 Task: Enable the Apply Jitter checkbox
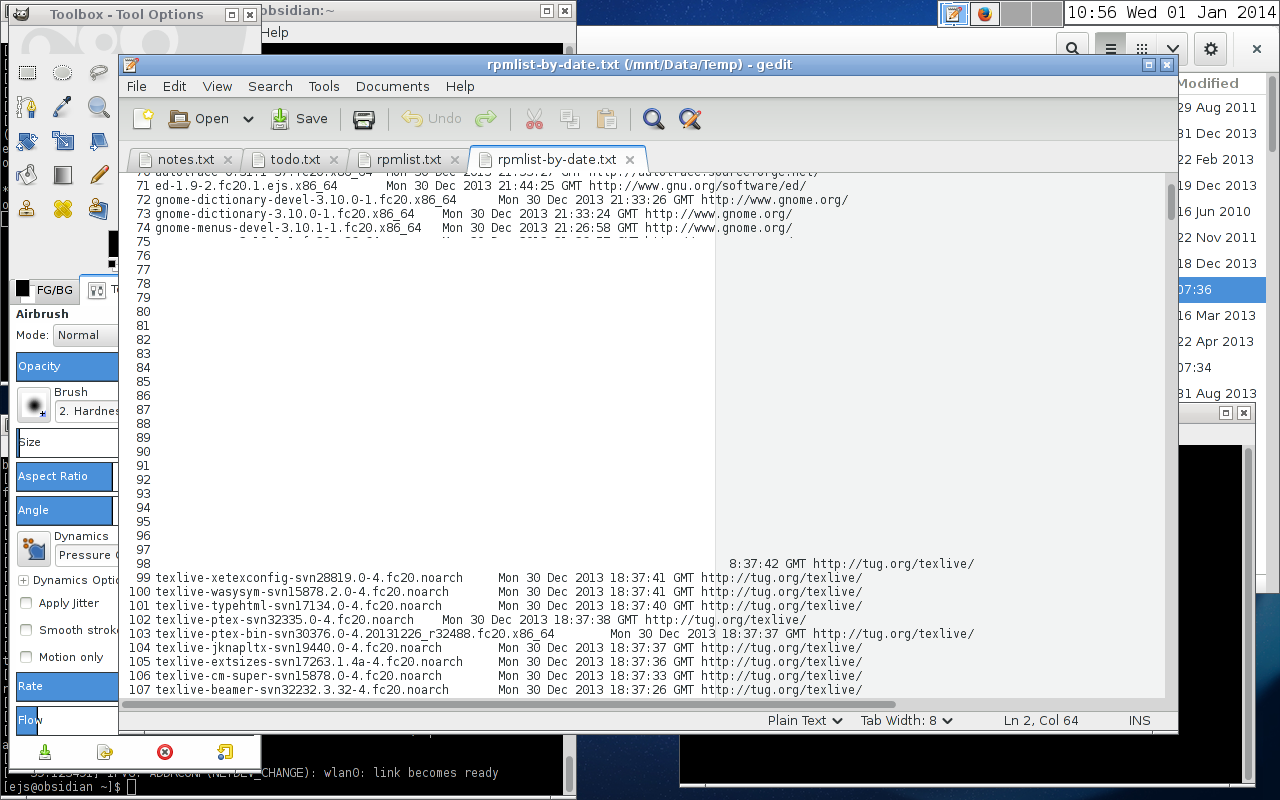click(26, 603)
